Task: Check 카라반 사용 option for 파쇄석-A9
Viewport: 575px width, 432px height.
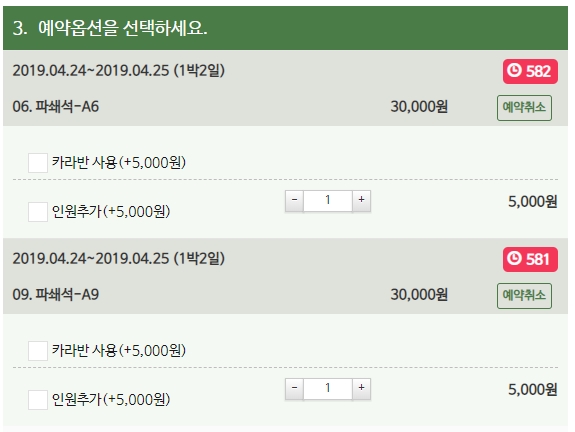Action: pos(38,351)
